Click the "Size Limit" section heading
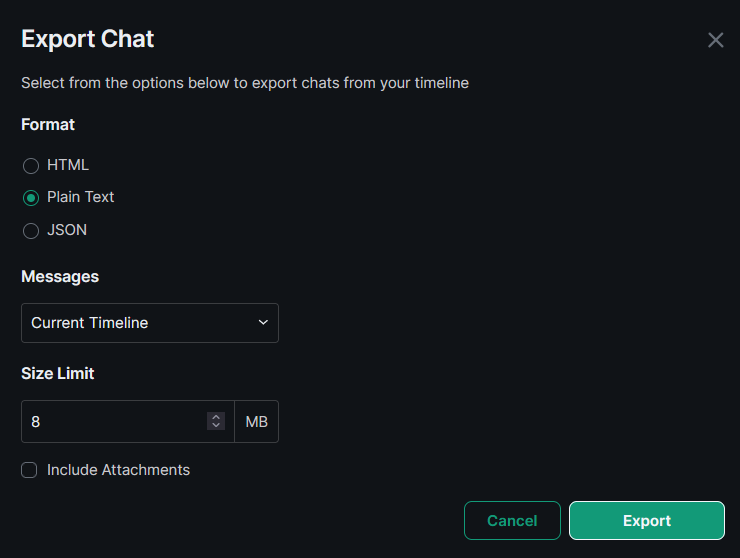Screen dimensions: 740x558 click(58, 373)
